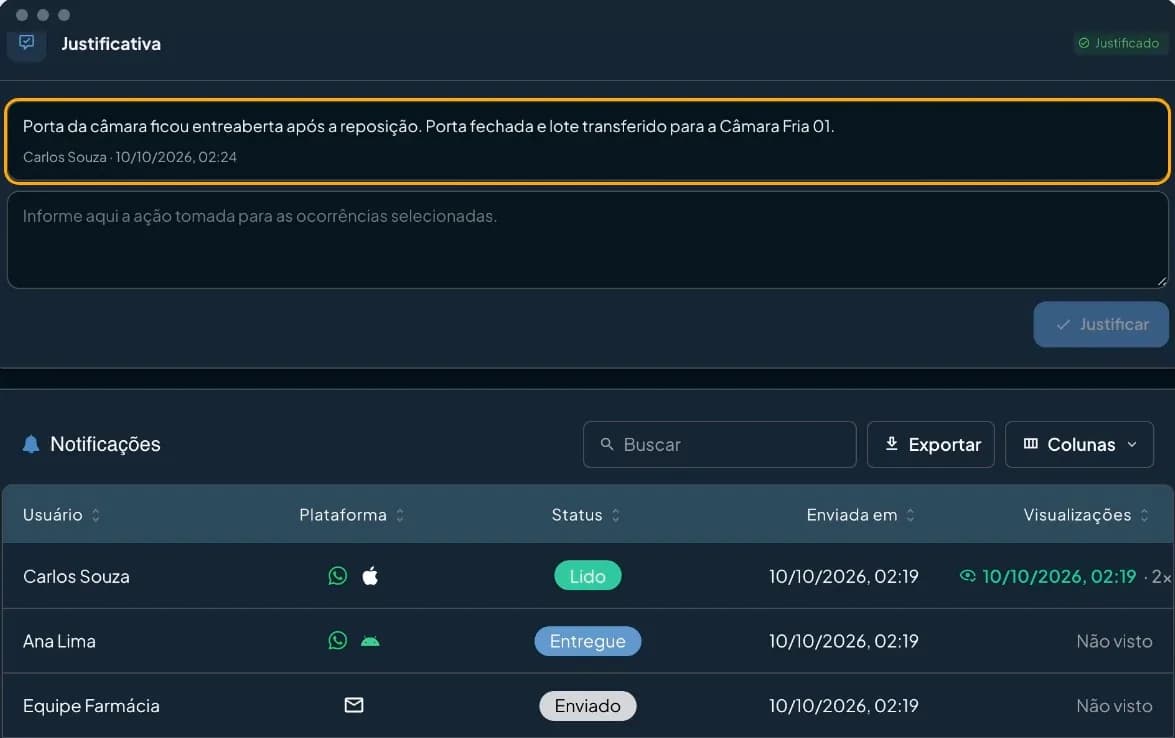The image size is (1175, 738).
Task: Click the Notificações section title
Action: 105,444
